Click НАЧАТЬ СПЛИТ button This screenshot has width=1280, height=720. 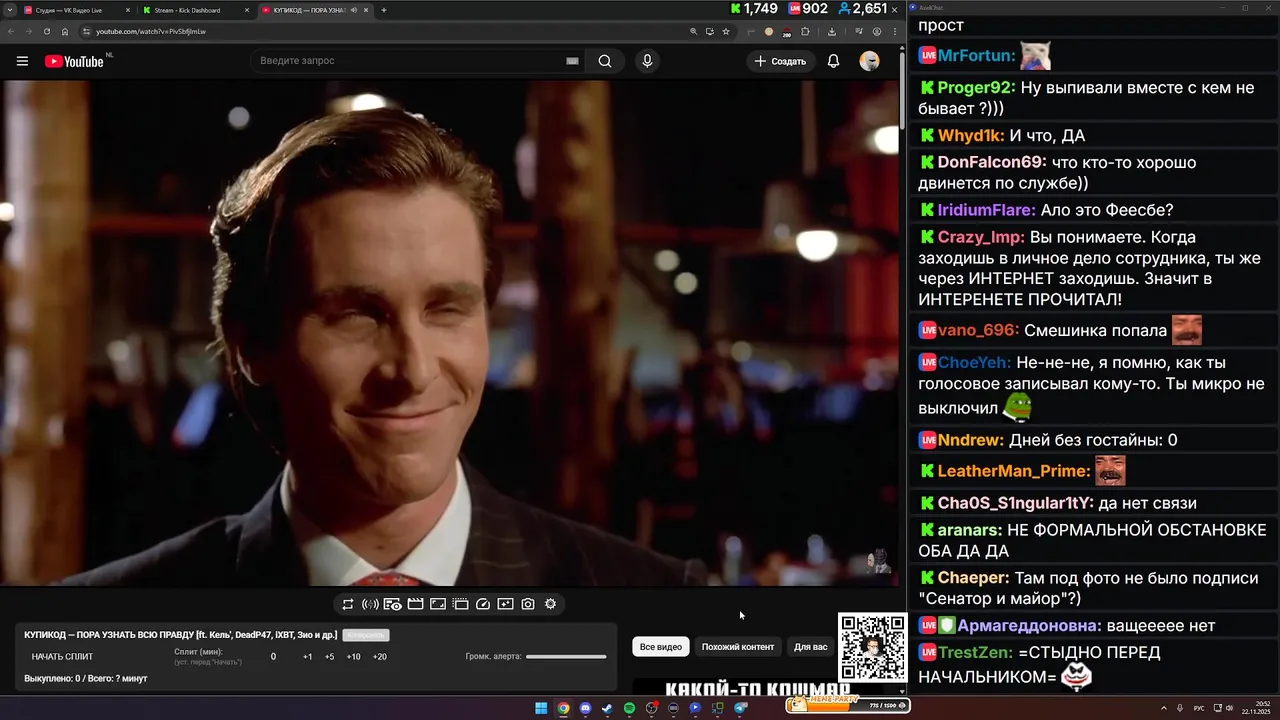pyautogui.click(x=62, y=657)
